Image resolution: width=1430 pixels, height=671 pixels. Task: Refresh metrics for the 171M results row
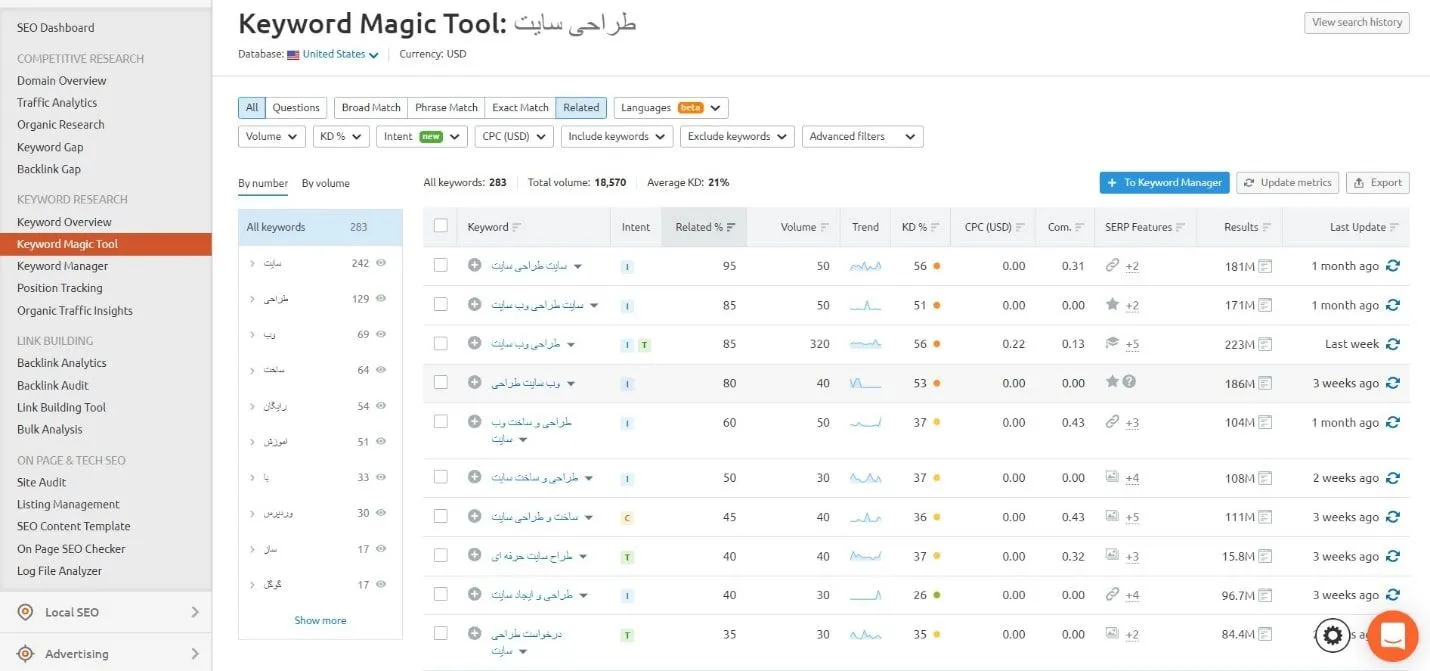point(1393,305)
